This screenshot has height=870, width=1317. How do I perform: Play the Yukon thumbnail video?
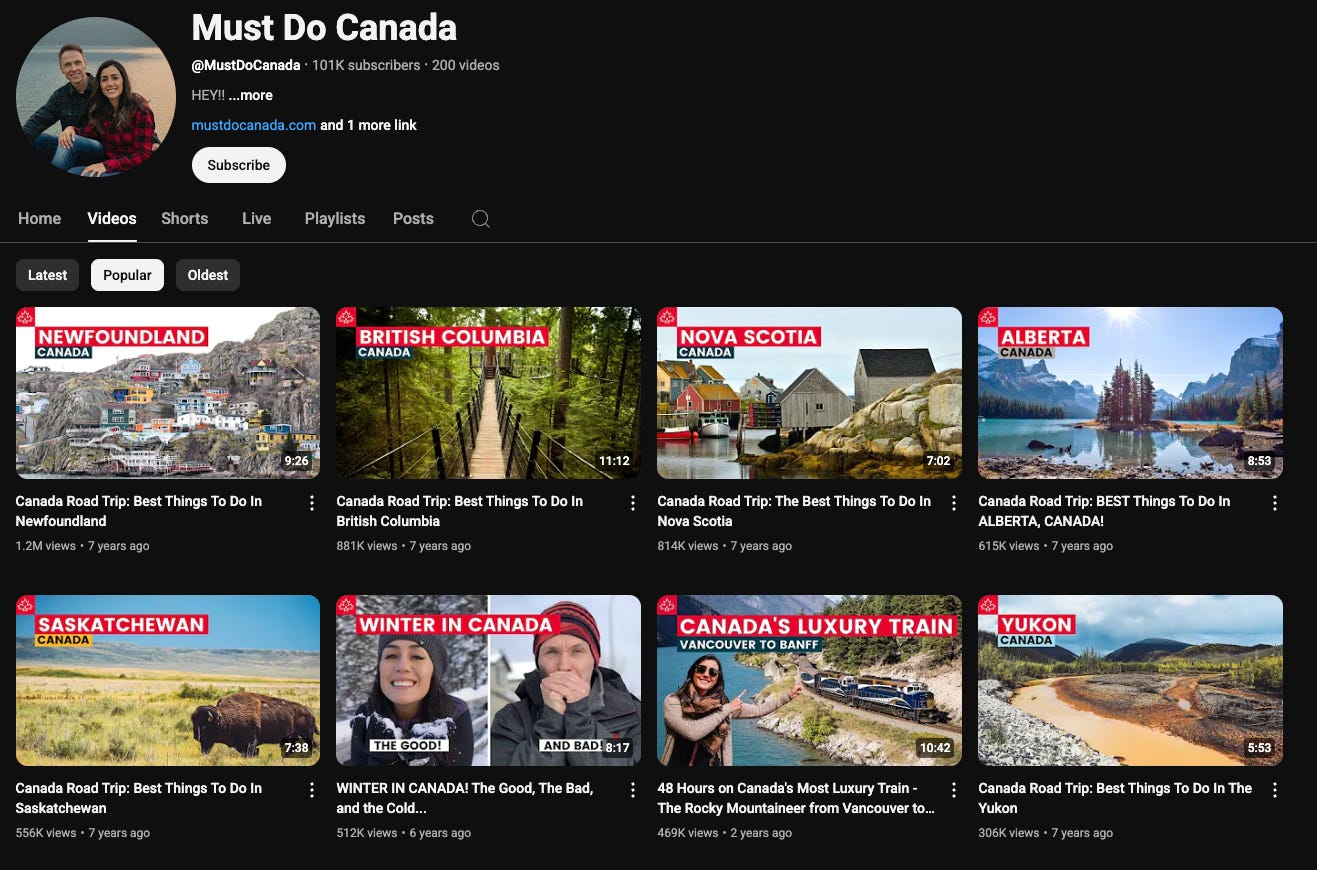click(x=1131, y=680)
